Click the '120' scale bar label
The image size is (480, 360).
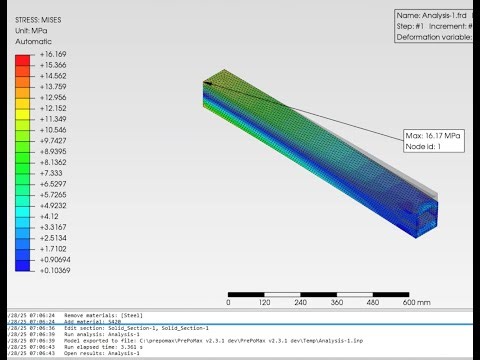tap(264, 302)
